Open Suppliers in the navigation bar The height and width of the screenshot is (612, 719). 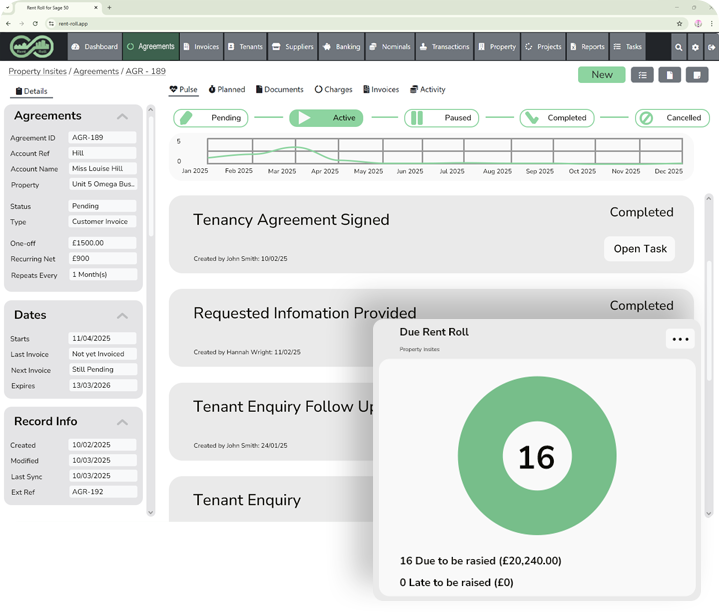coord(293,47)
